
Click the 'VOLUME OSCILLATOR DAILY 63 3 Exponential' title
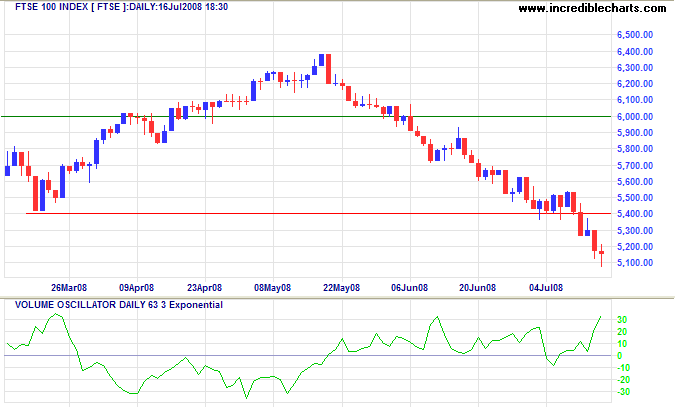pyautogui.click(x=119, y=305)
